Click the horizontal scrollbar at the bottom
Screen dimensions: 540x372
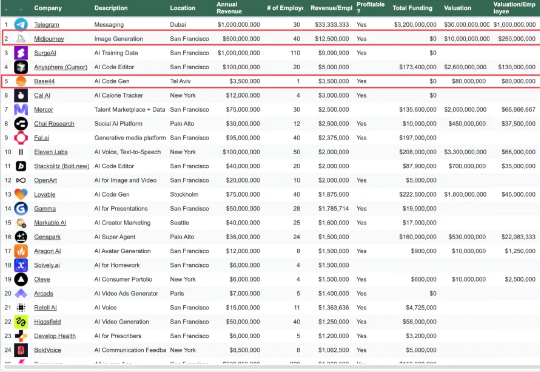tap(270, 368)
